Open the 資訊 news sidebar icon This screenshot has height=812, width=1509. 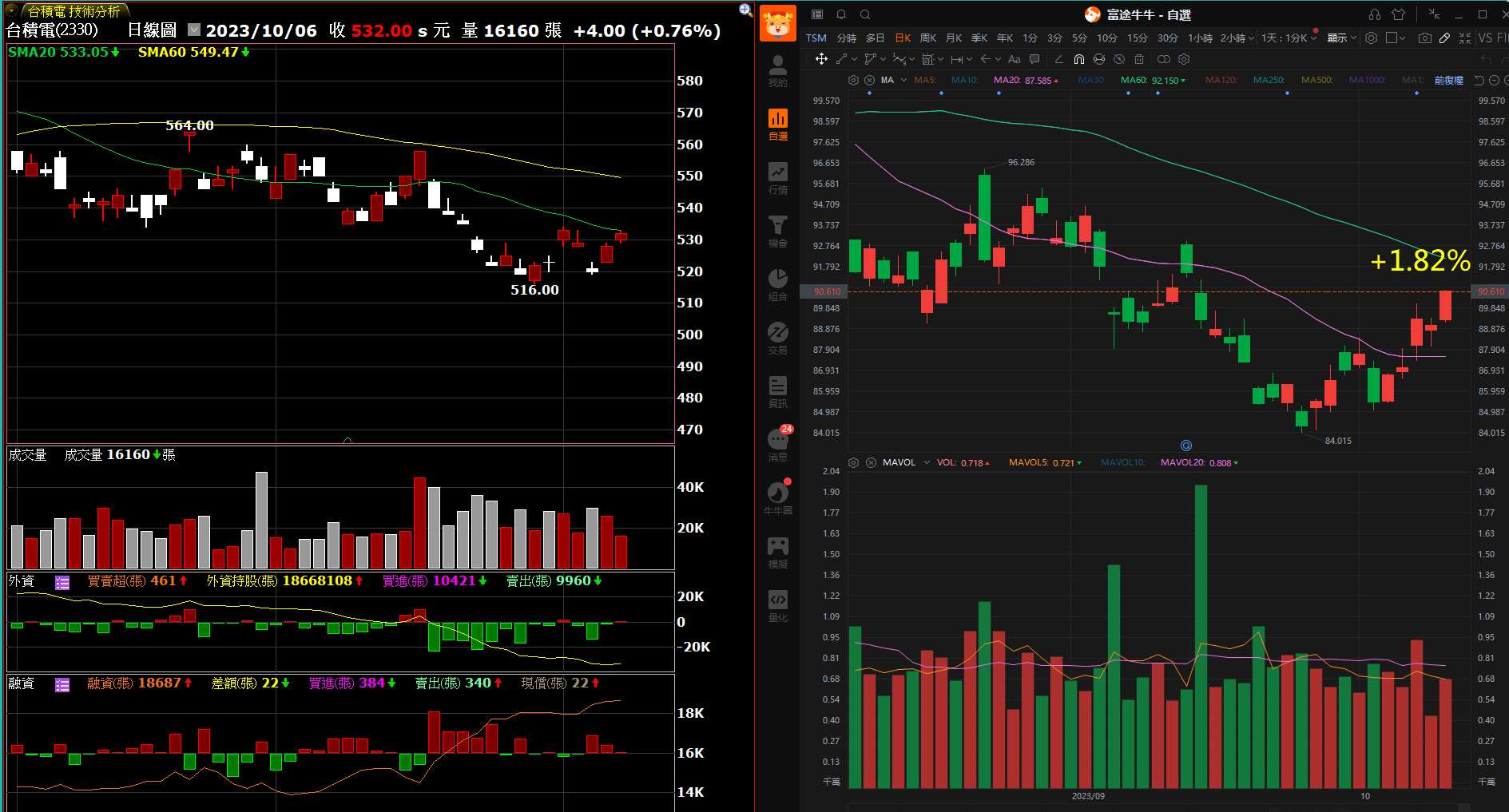point(777,392)
